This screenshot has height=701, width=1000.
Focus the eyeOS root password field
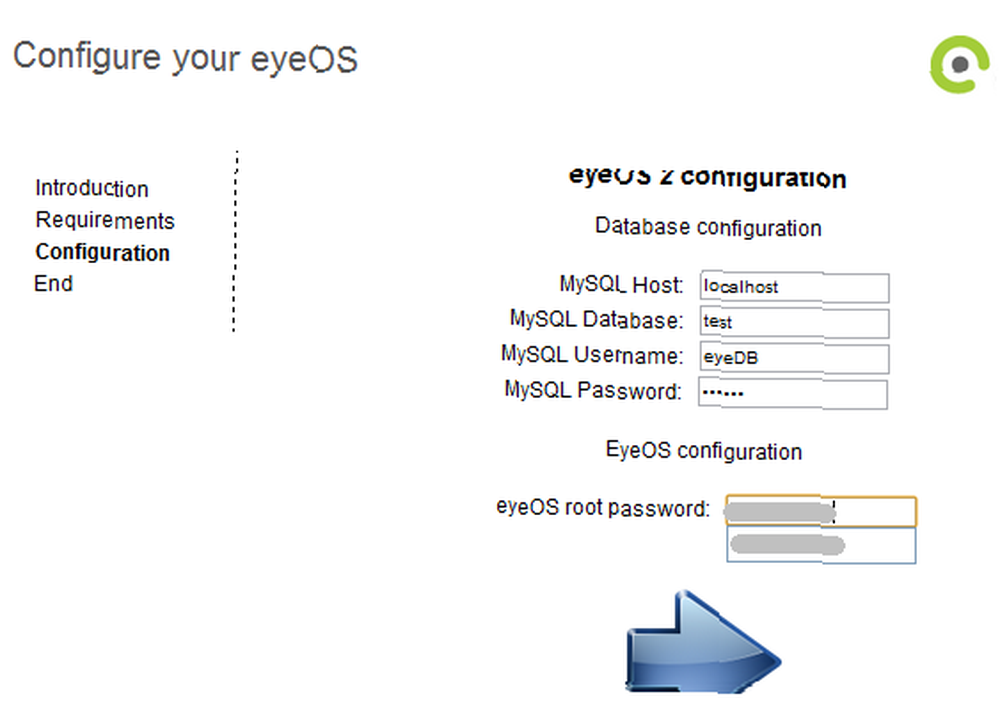[821, 511]
